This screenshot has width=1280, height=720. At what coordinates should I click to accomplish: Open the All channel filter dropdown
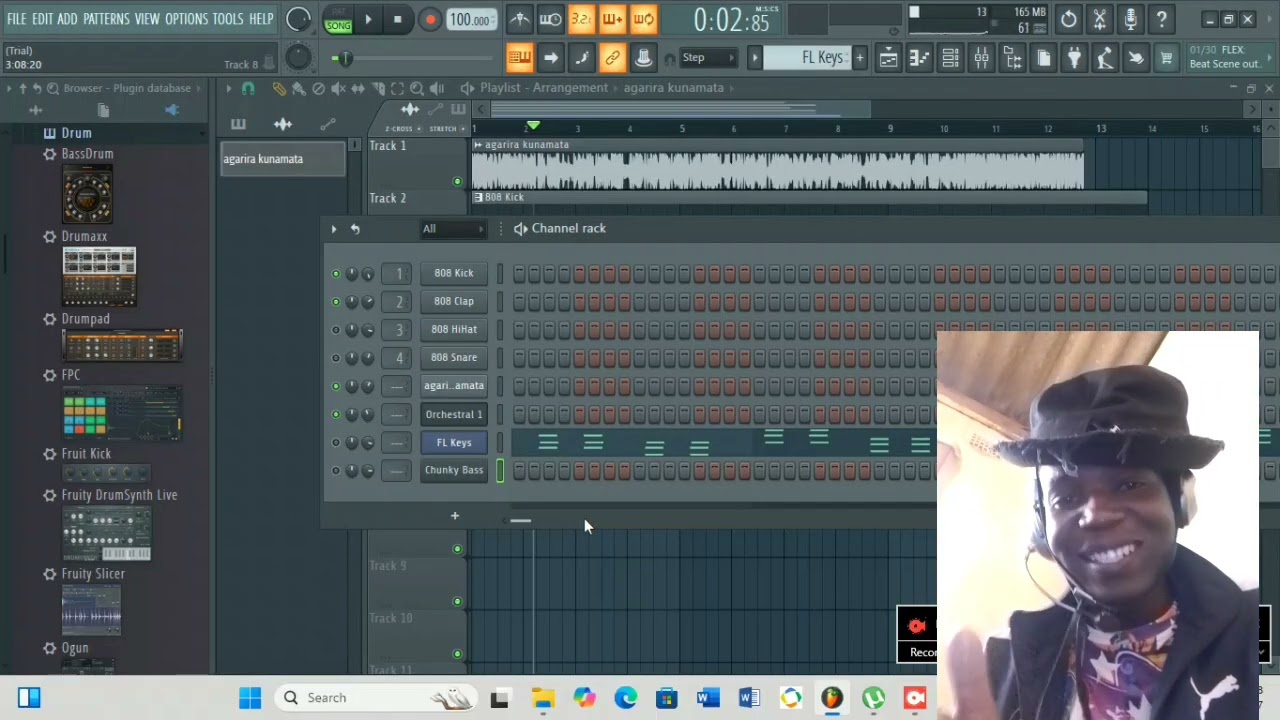pyautogui.click(x=452, y=229)
